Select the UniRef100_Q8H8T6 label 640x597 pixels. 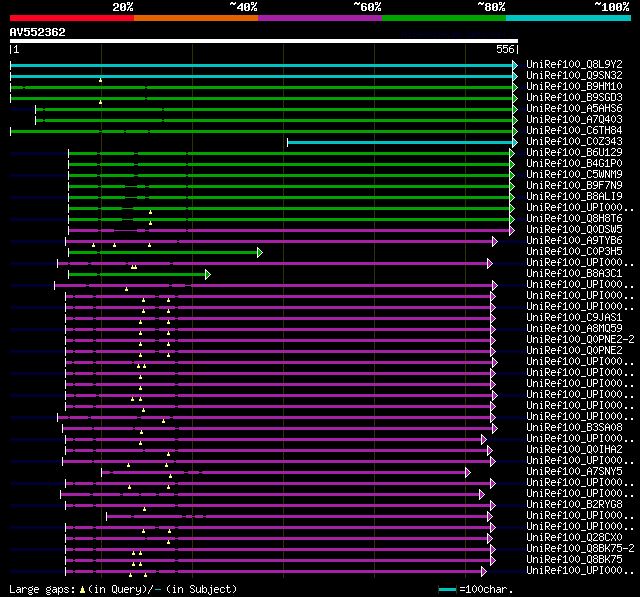click(574, 219)
